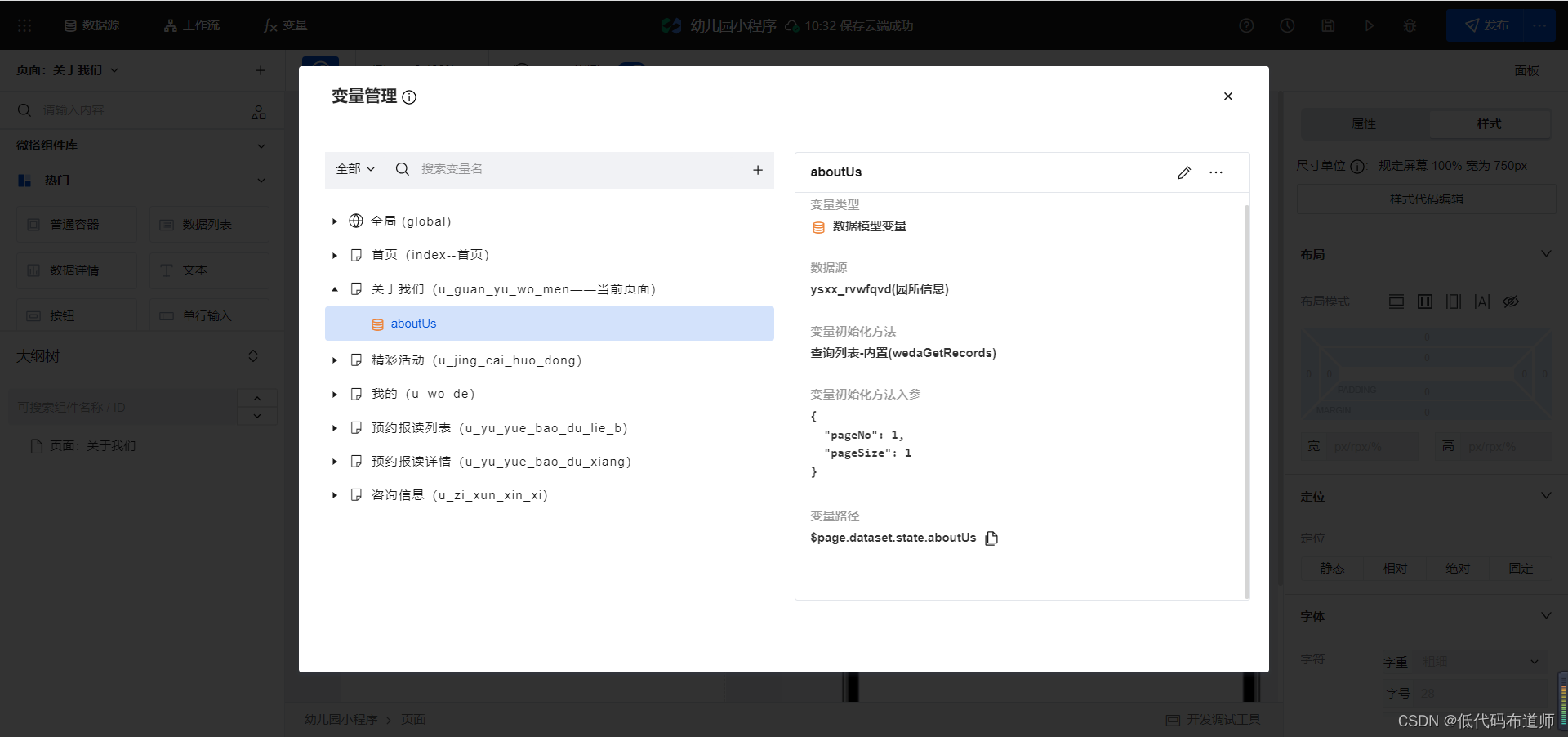Expand the 预约报读列表 tree node
This screenshot has height=737, width=1568.
[335, 428]
